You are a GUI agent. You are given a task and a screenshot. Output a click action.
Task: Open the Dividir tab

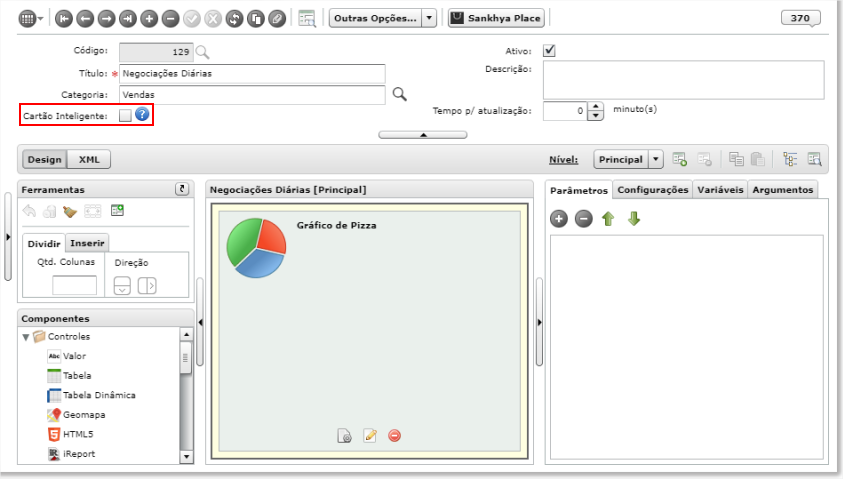pos(44,244)
